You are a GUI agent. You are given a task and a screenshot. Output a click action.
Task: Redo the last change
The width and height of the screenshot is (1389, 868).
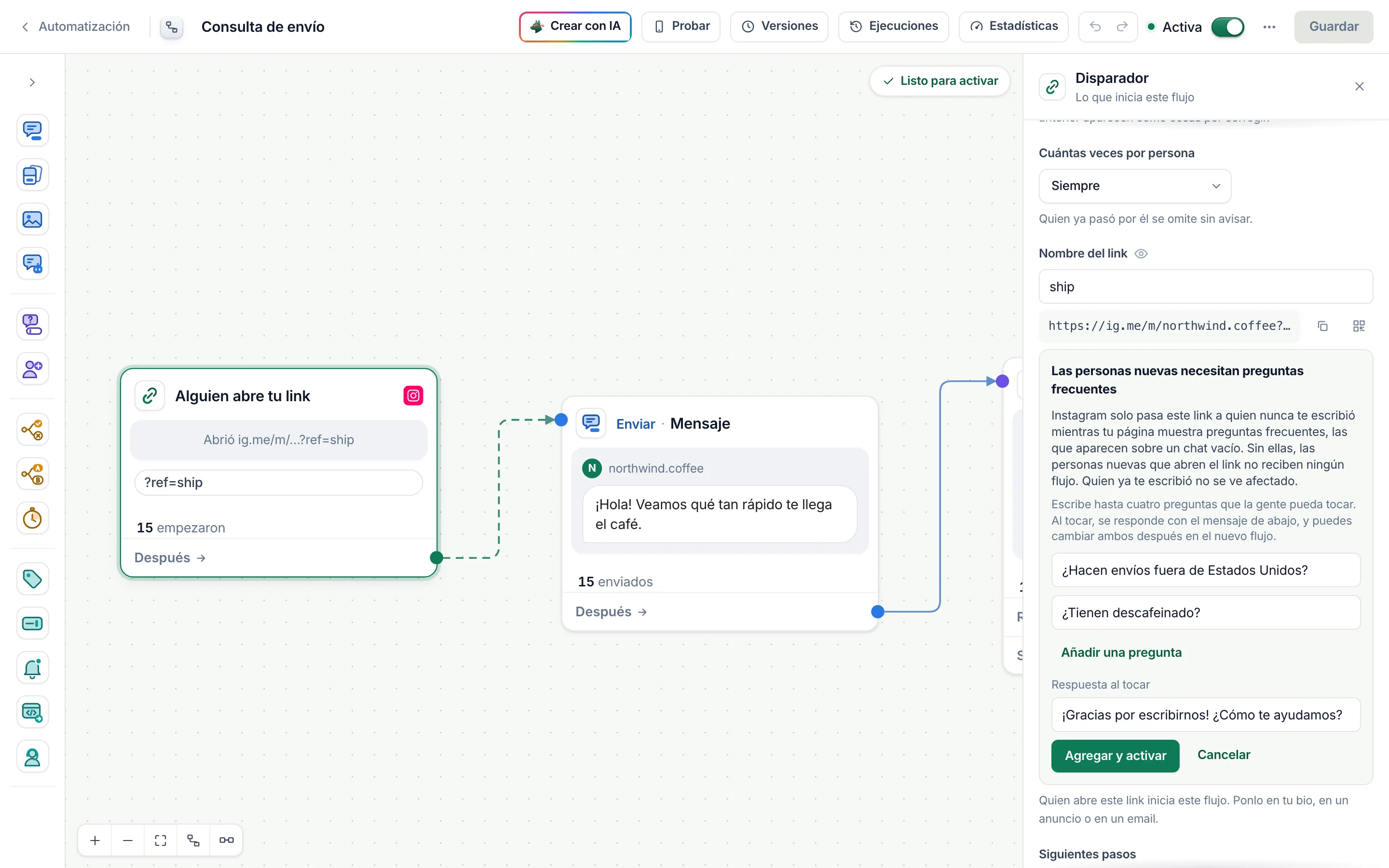coord(1122,27)
